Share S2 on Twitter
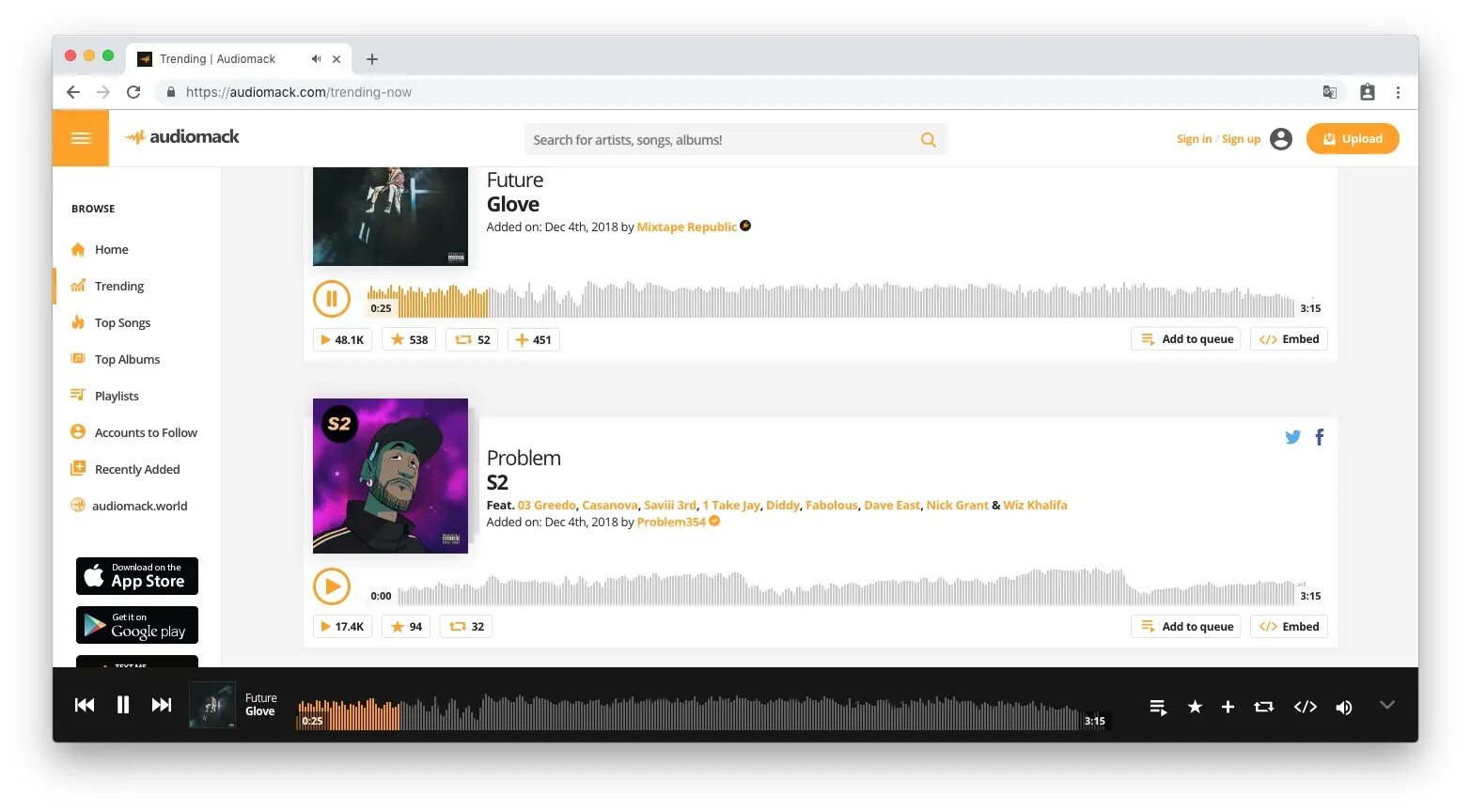 pos(1292,437)
